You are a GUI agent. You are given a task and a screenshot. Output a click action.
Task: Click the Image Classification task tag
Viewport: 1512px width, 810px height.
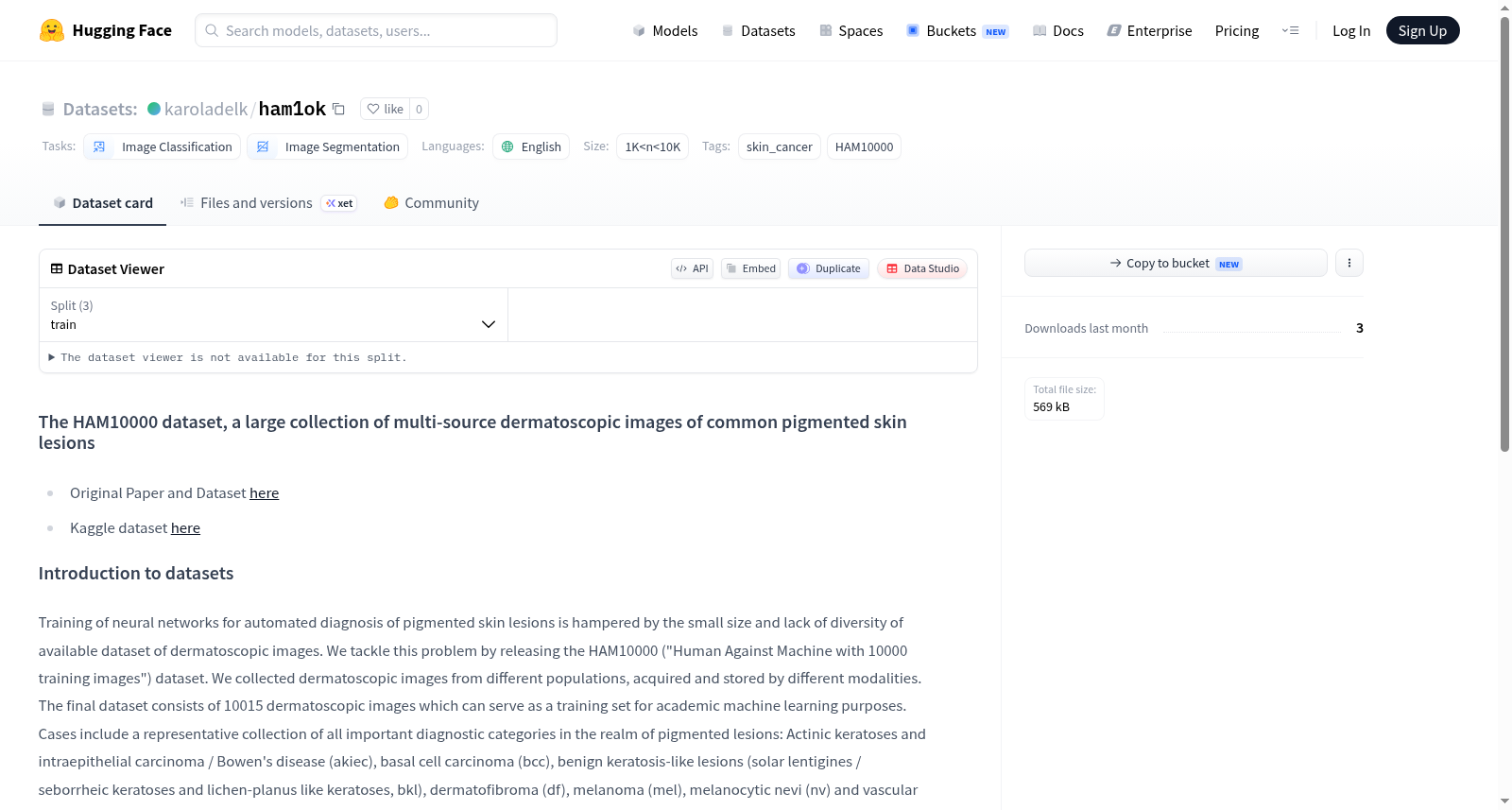163,146
